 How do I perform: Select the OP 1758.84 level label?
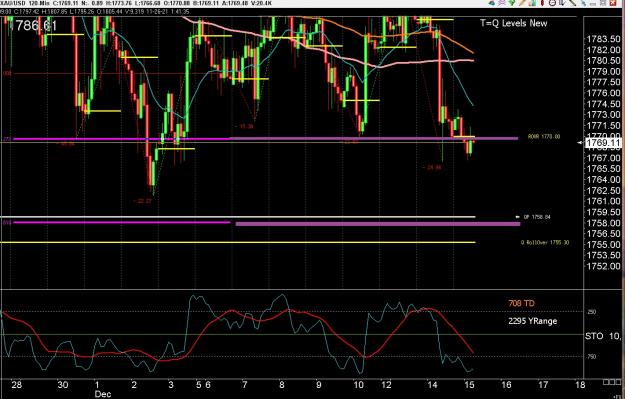[x=537, y=217]
